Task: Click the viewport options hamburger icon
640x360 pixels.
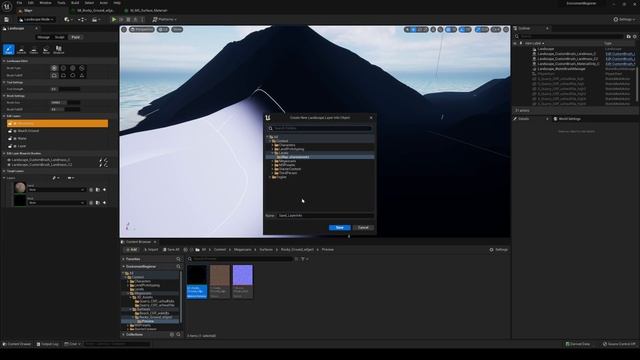Action: pyautogui.click(x=124, y=29)
